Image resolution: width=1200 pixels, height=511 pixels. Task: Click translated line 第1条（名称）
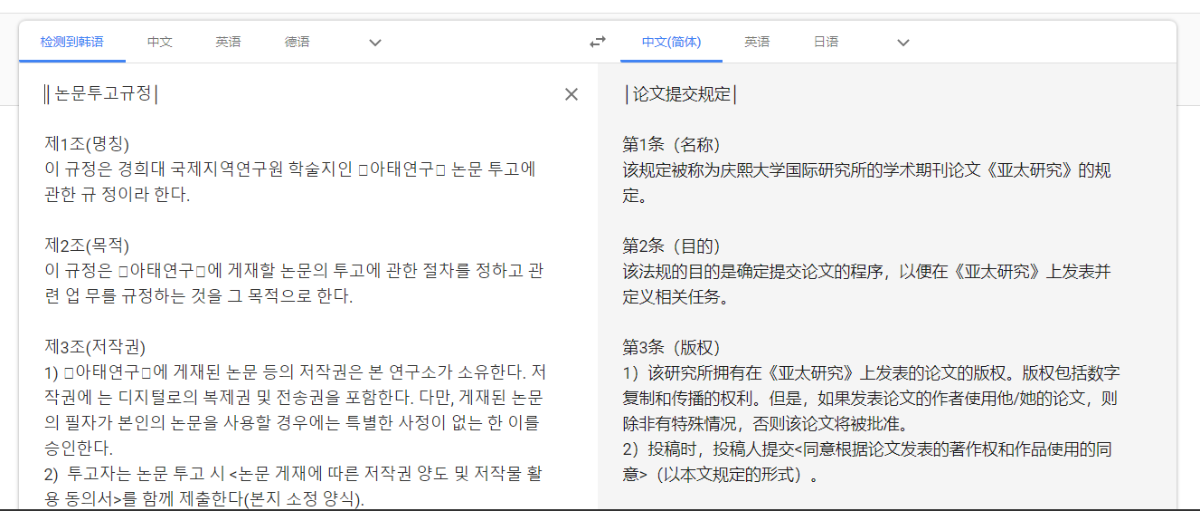click(671, 144)
